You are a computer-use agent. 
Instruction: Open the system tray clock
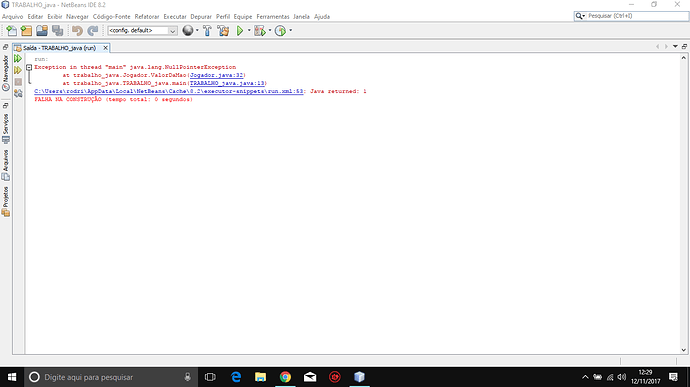pyautogui.click(x=646, y=377)
